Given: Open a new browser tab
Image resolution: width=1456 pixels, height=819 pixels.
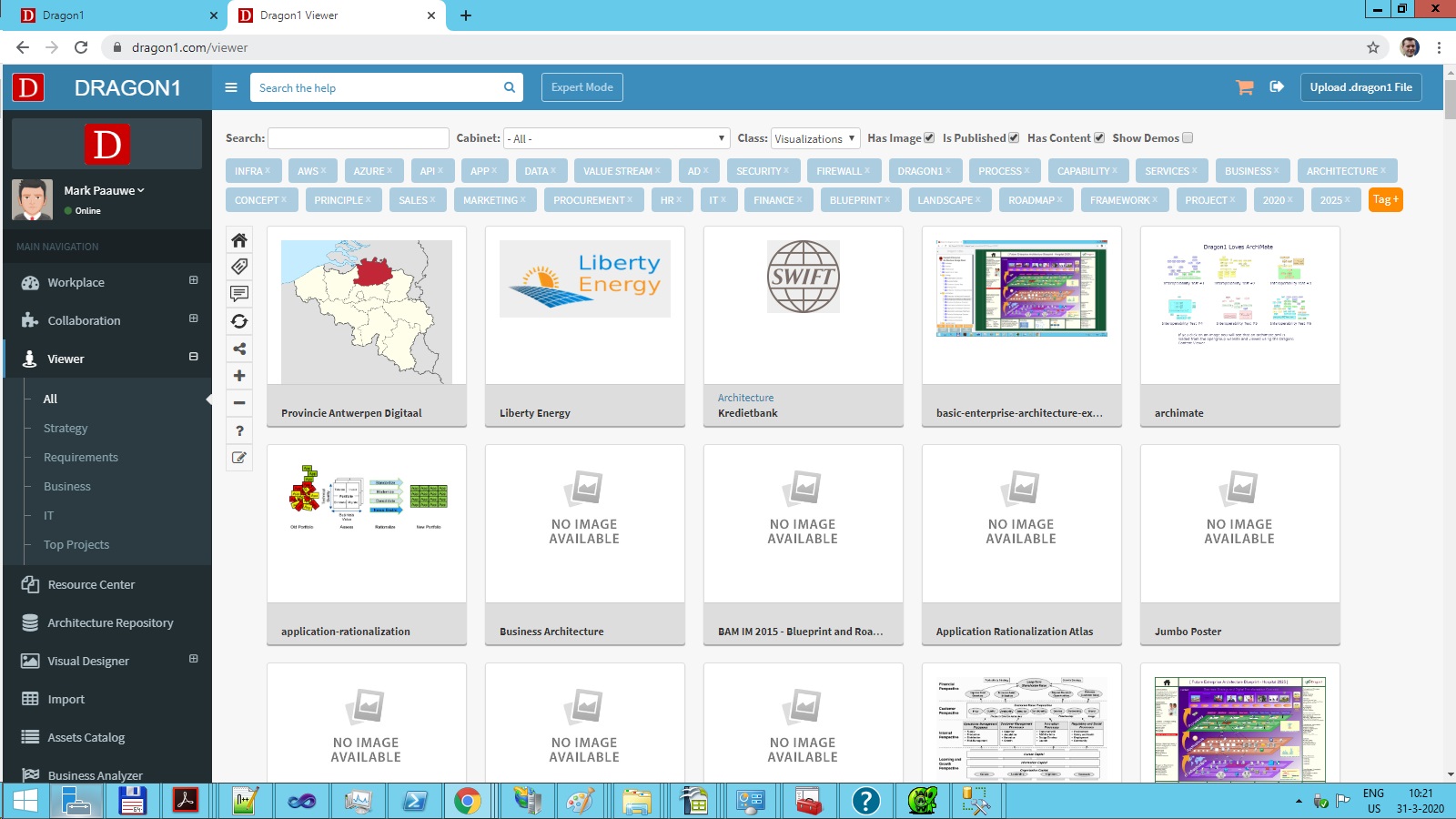Looking at the screenshot, I should click(x=466, y=15).
